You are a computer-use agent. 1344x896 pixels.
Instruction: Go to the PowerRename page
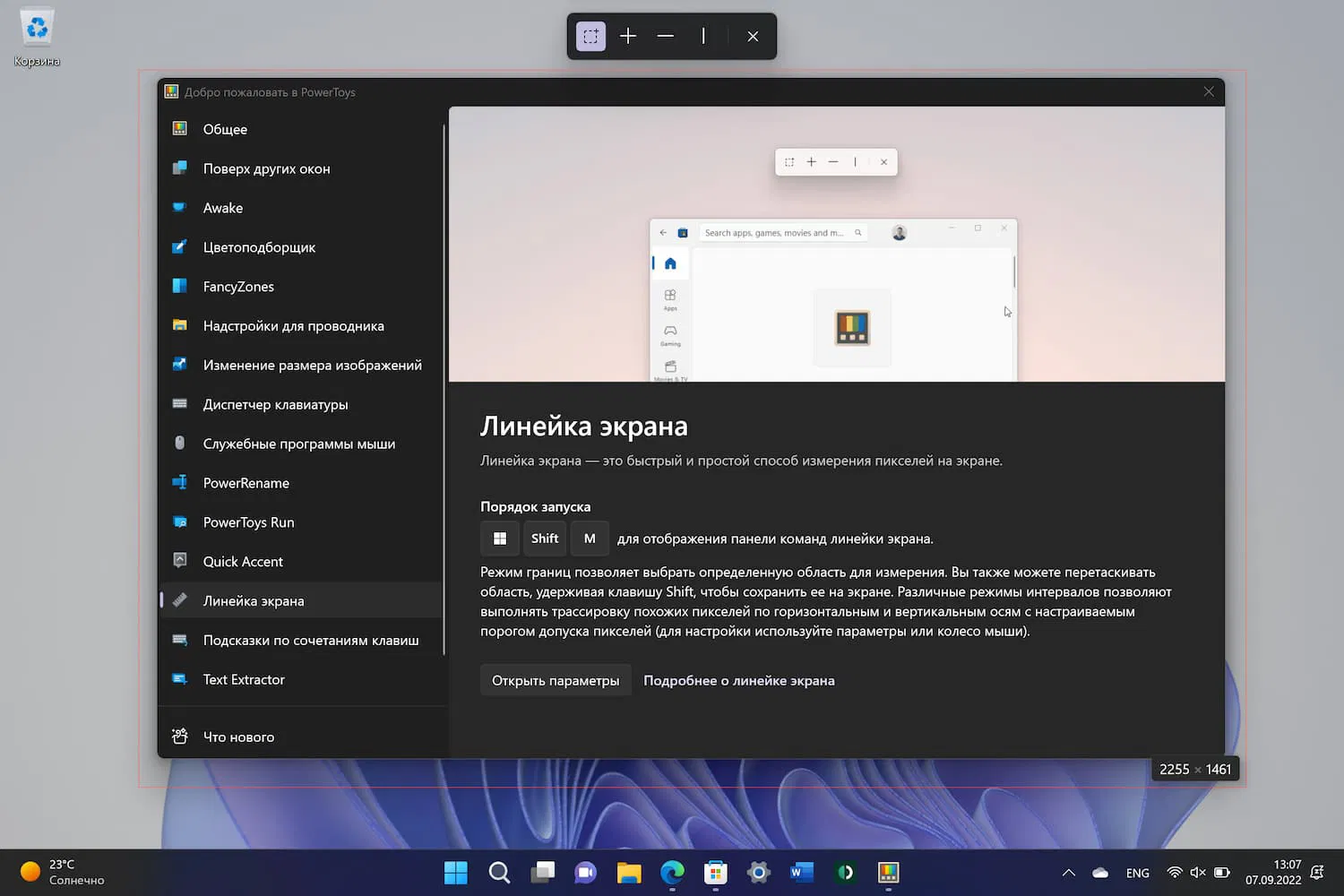301,483
